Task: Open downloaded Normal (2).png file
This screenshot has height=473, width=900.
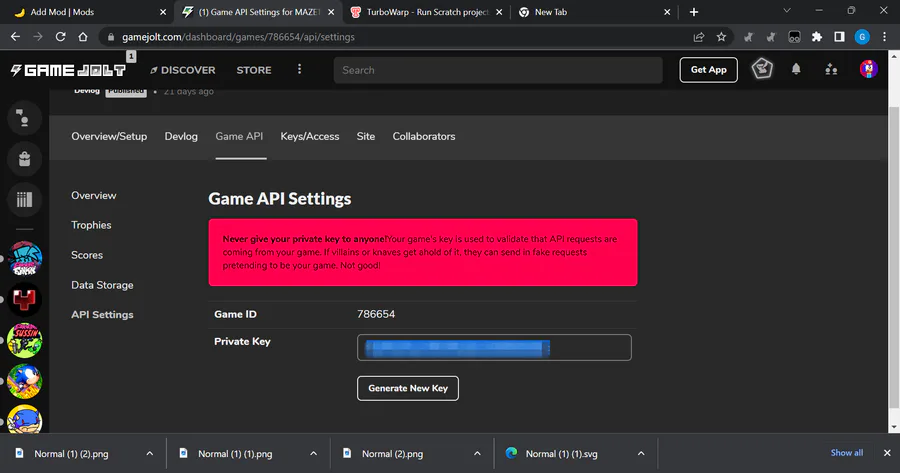Action: coord(392,453)
